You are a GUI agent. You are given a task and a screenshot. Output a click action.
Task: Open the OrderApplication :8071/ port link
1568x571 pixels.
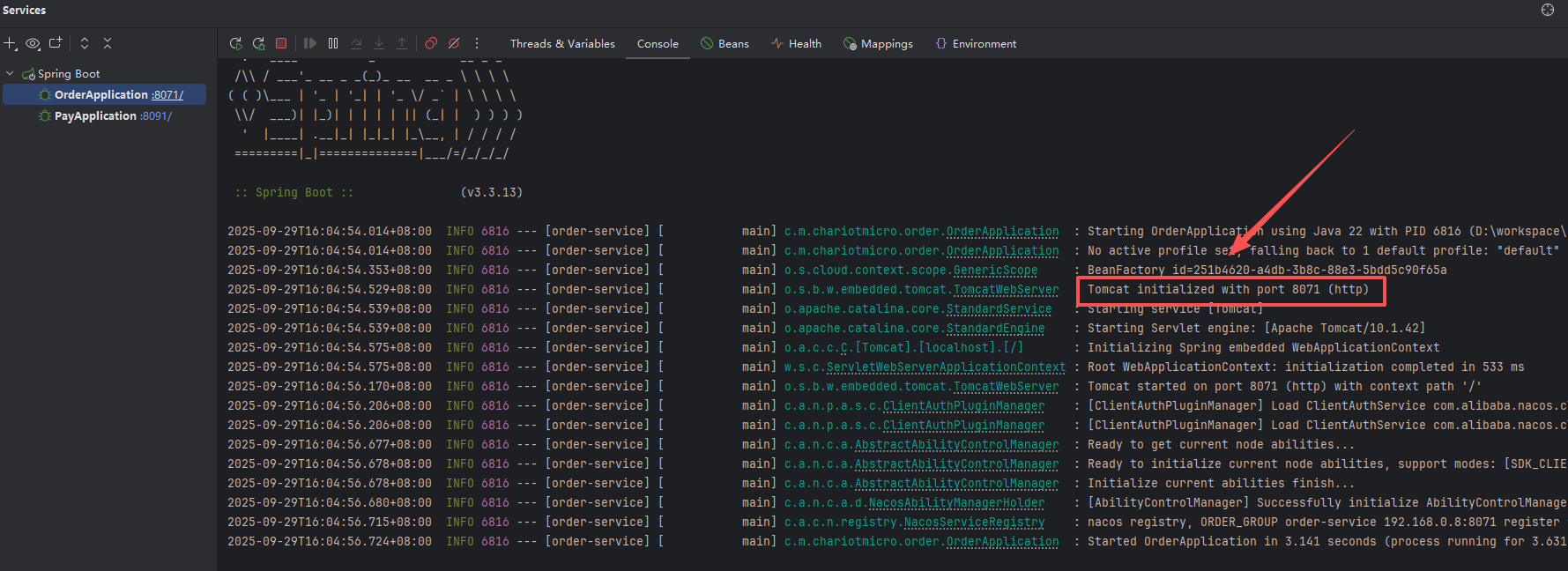click(x=167, y=95)
